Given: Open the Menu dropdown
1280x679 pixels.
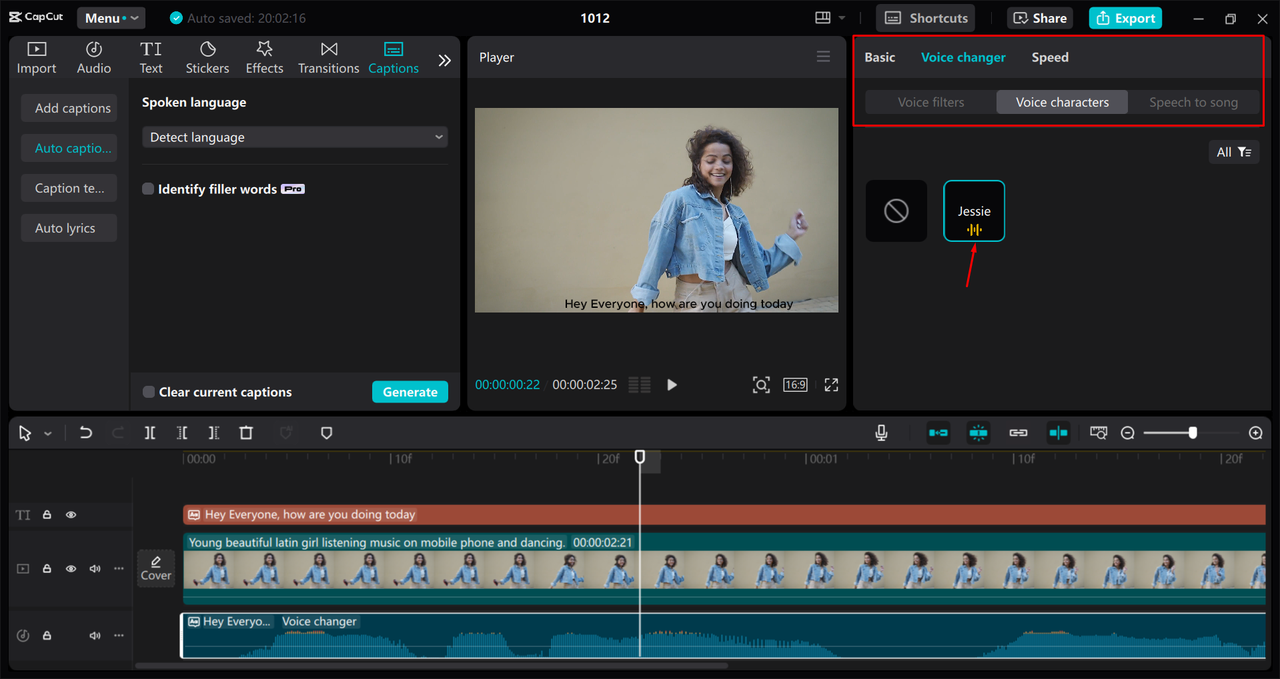Looking at the screenshot, I should tap(110, 18).
